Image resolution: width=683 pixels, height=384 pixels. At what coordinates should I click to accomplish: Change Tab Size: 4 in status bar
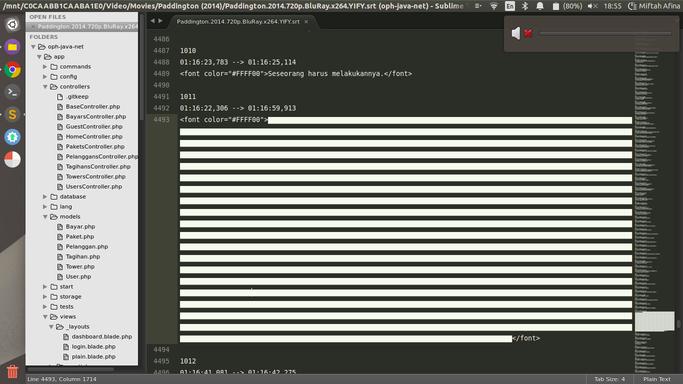click(x=609, y=379)
